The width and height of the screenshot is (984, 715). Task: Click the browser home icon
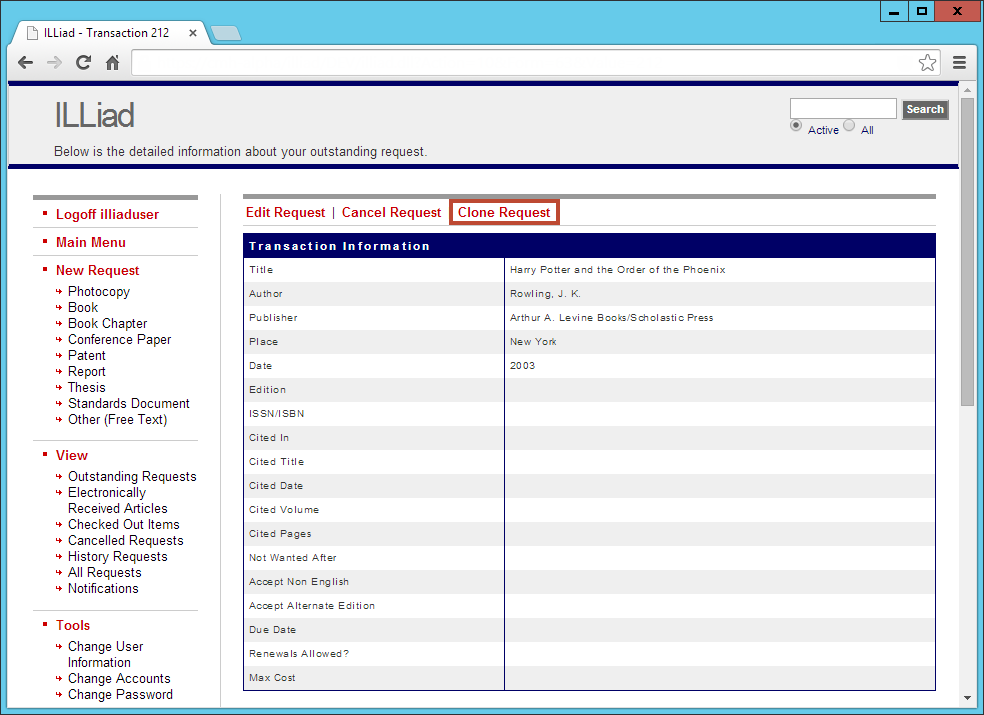click(x=111, y=62)
